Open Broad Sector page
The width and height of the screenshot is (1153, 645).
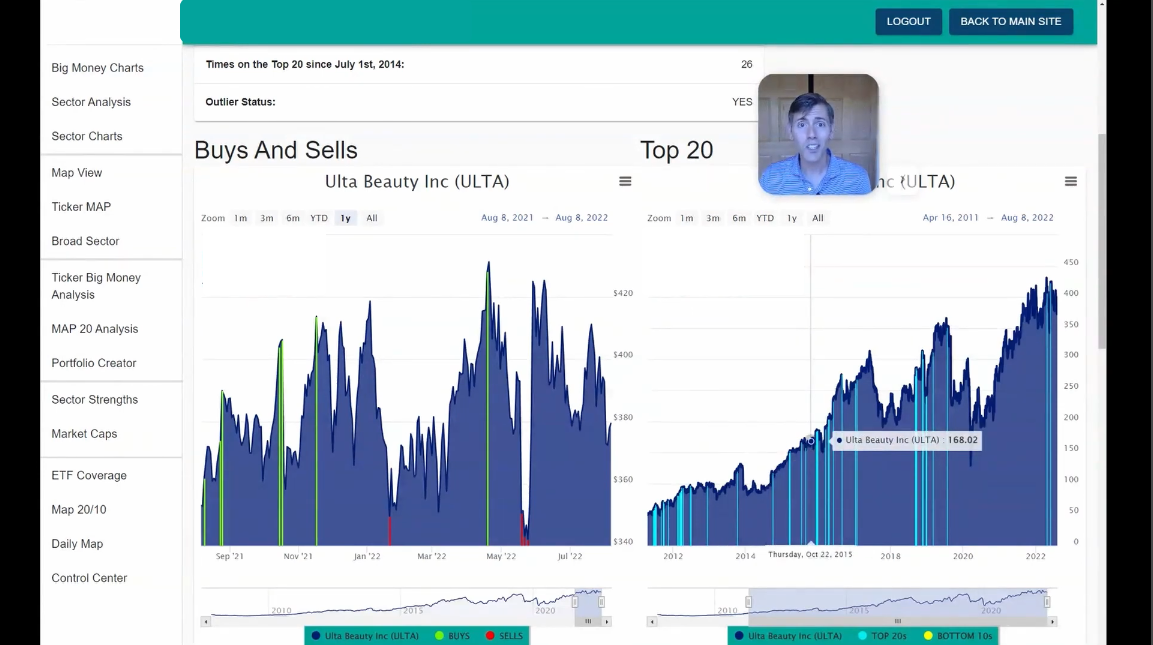point(85,241)
